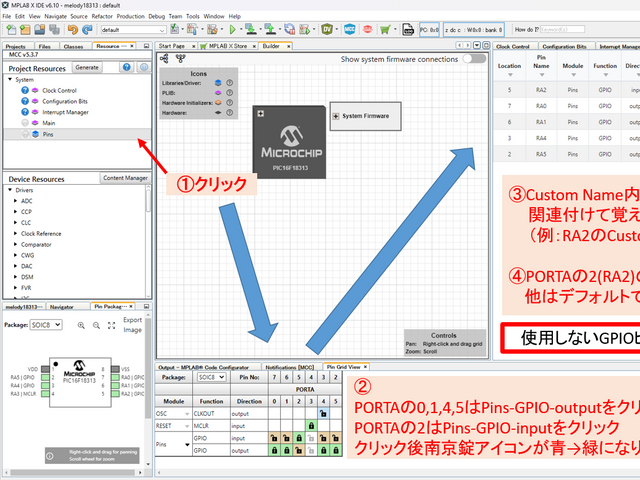
Task: Click the Undo arrow icon
Action: 73,29
